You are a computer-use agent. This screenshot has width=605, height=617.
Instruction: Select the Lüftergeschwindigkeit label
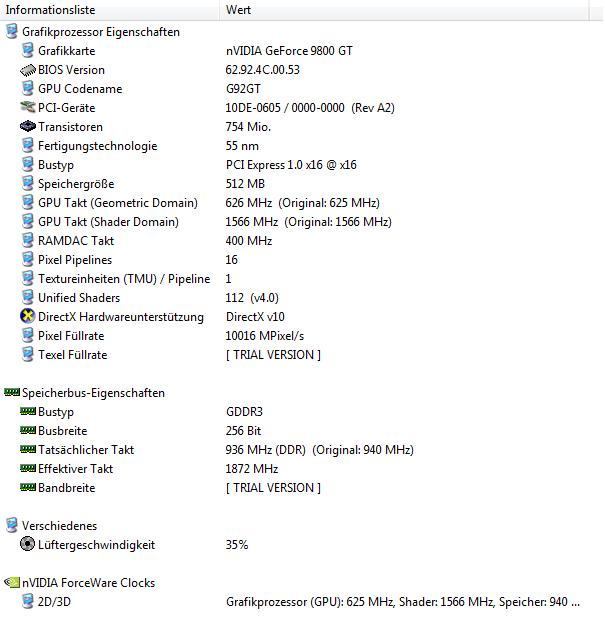pos(96,545)
